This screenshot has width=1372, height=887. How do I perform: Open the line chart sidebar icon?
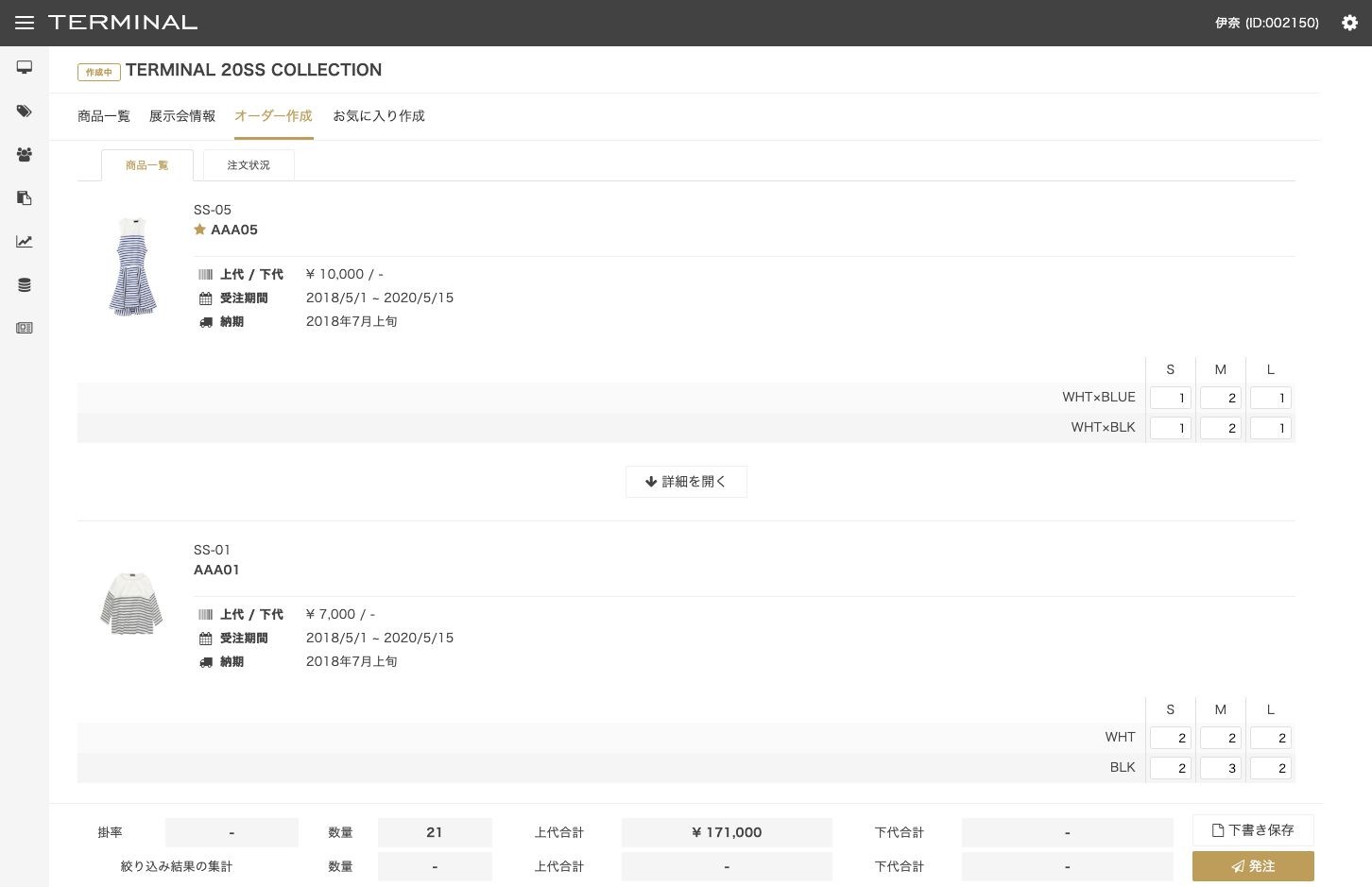[x=25, y=242]
